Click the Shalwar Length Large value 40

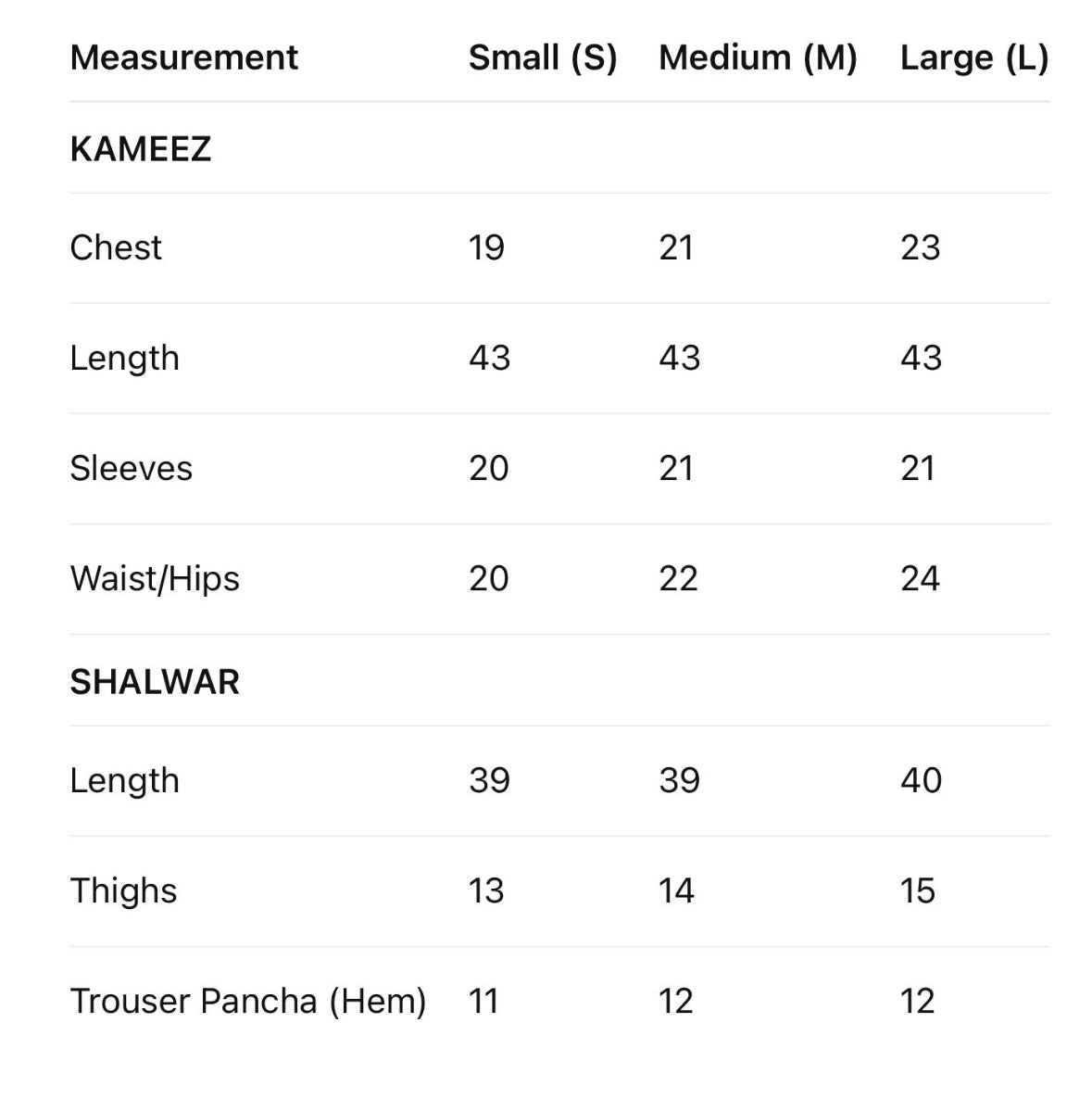pos(921,780)
